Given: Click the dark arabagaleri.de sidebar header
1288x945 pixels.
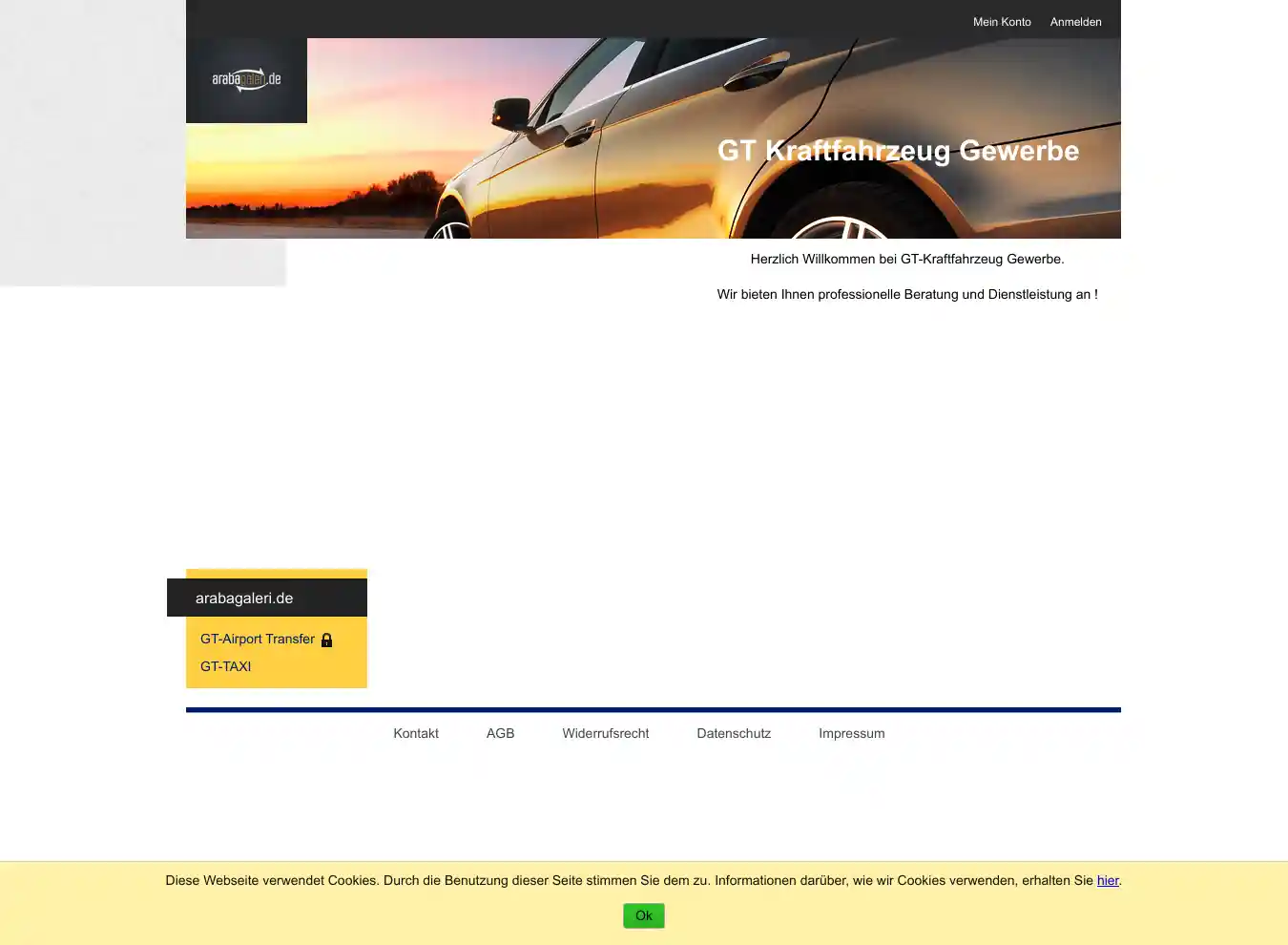Looking at the screenshot, I should (267, 598).
